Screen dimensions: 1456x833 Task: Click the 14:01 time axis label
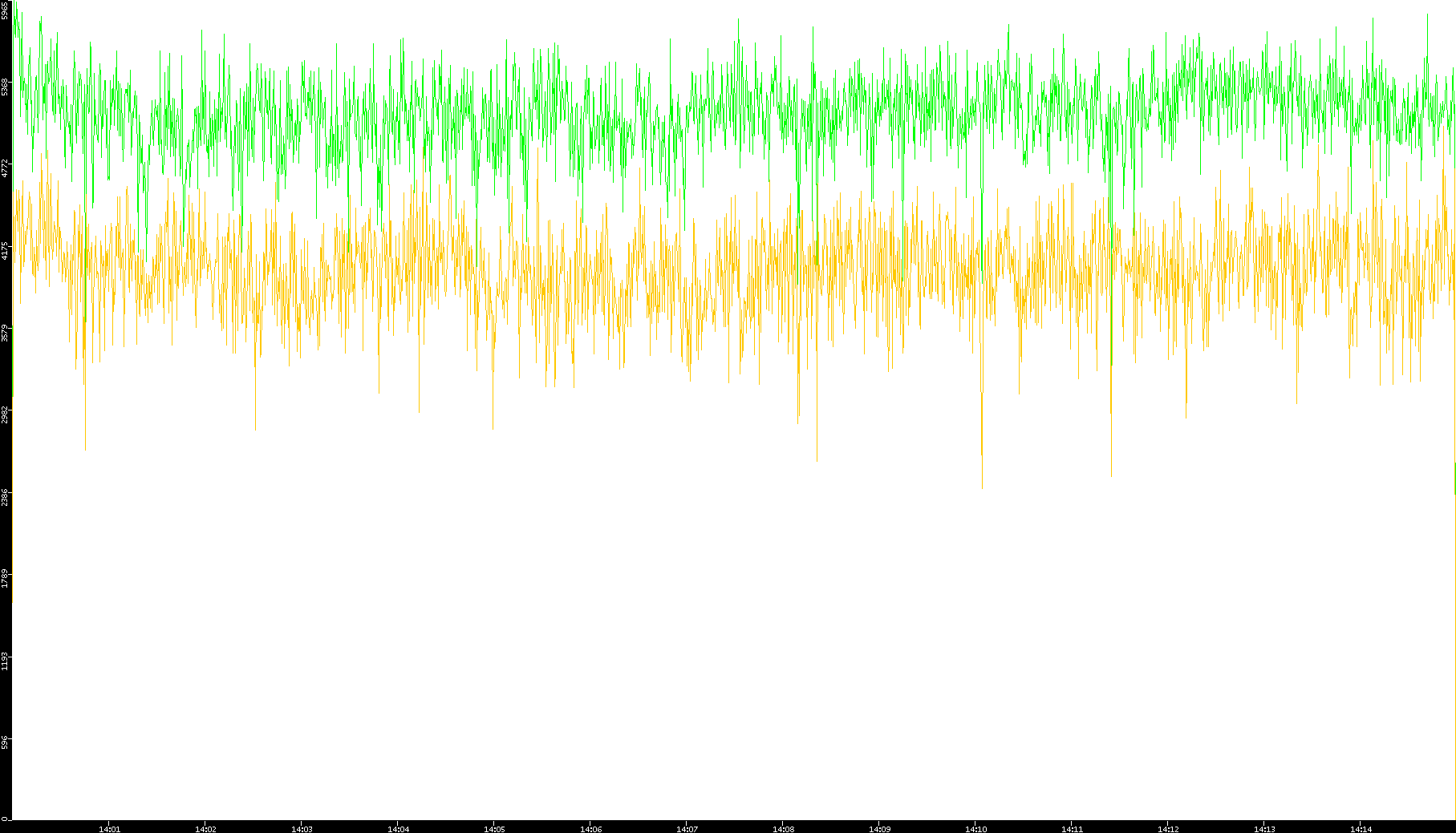109,829
